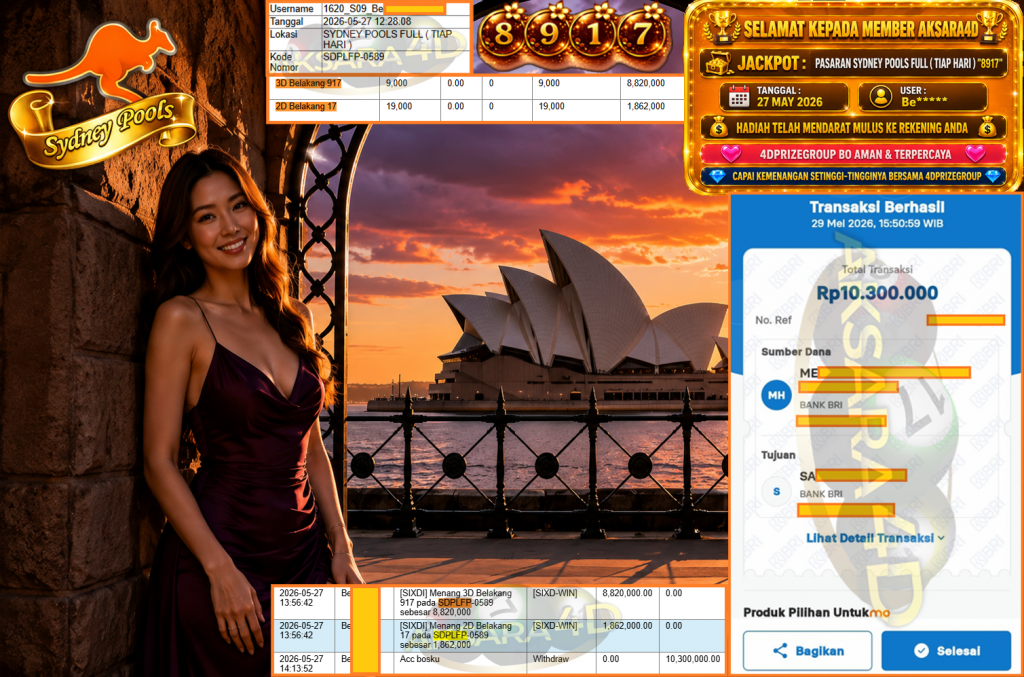Click the Acc bosku transaction description
The width and height of the screenshot is (1024, 677).
pyautogui.click(x=419, y=659)
